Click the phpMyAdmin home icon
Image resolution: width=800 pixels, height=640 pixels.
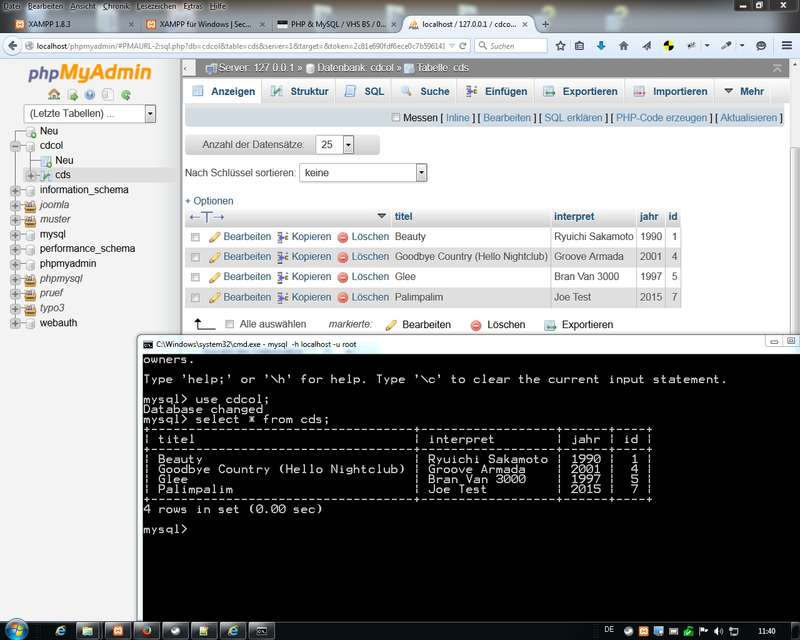(x=54, y=94)
